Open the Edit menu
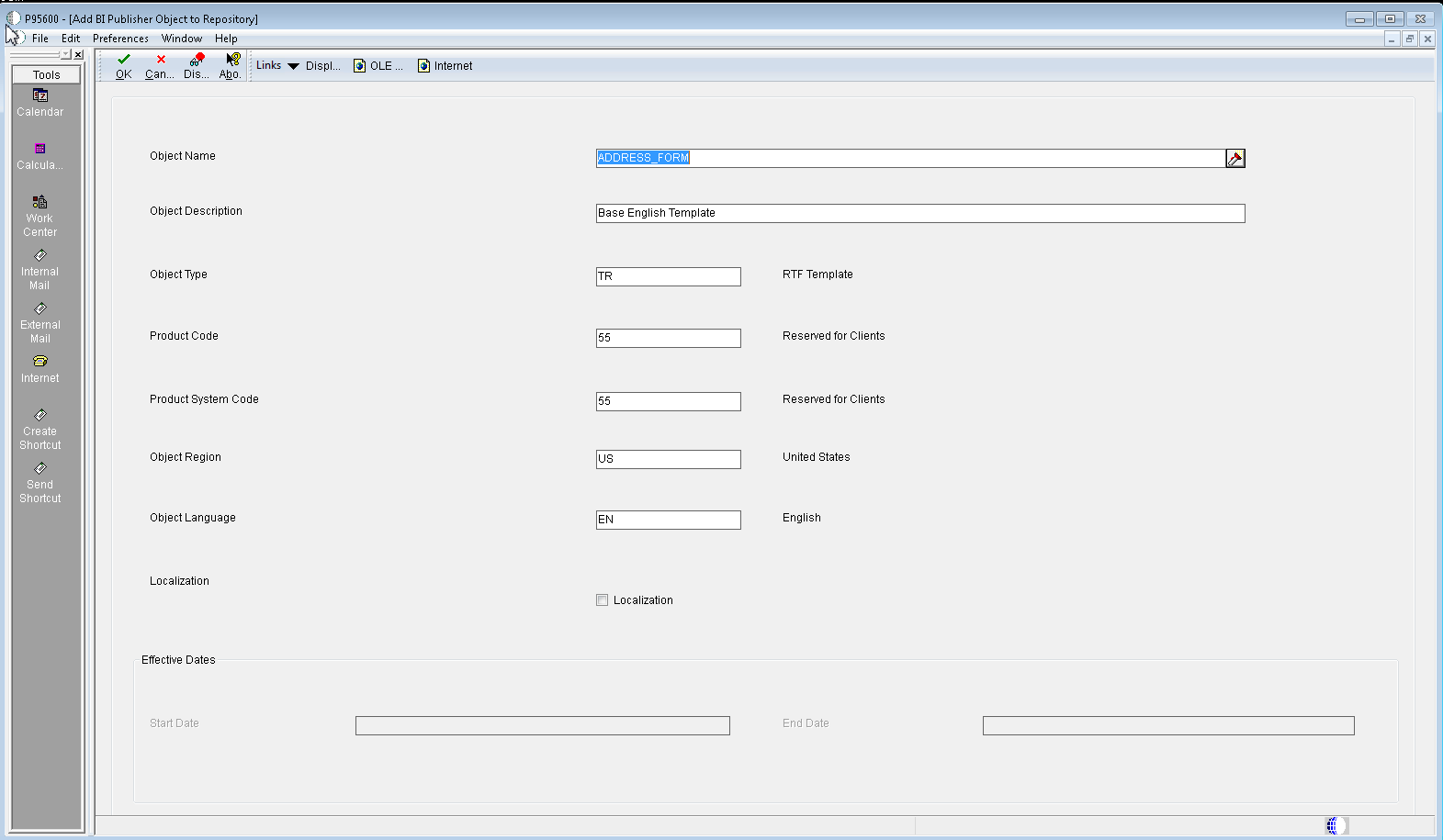 71,39
